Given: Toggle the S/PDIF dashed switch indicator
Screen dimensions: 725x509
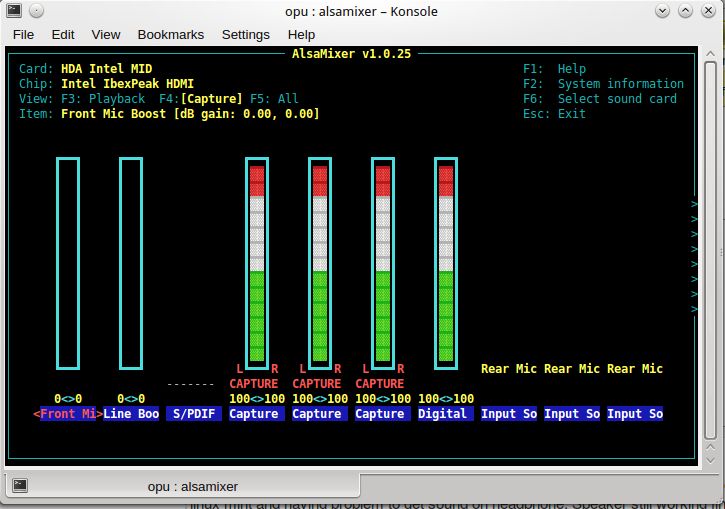Looking at the screenshot, I should [x=190, y=384].
